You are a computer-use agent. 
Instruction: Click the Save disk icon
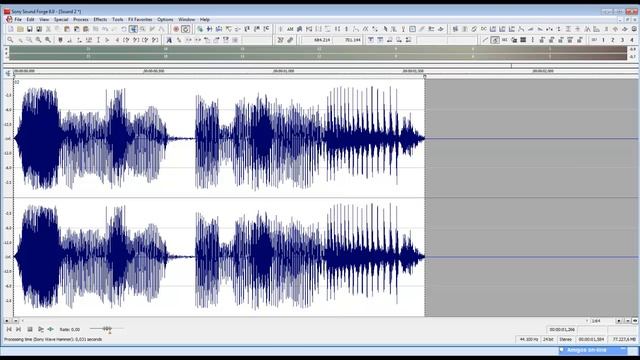[x=29, y=29]
